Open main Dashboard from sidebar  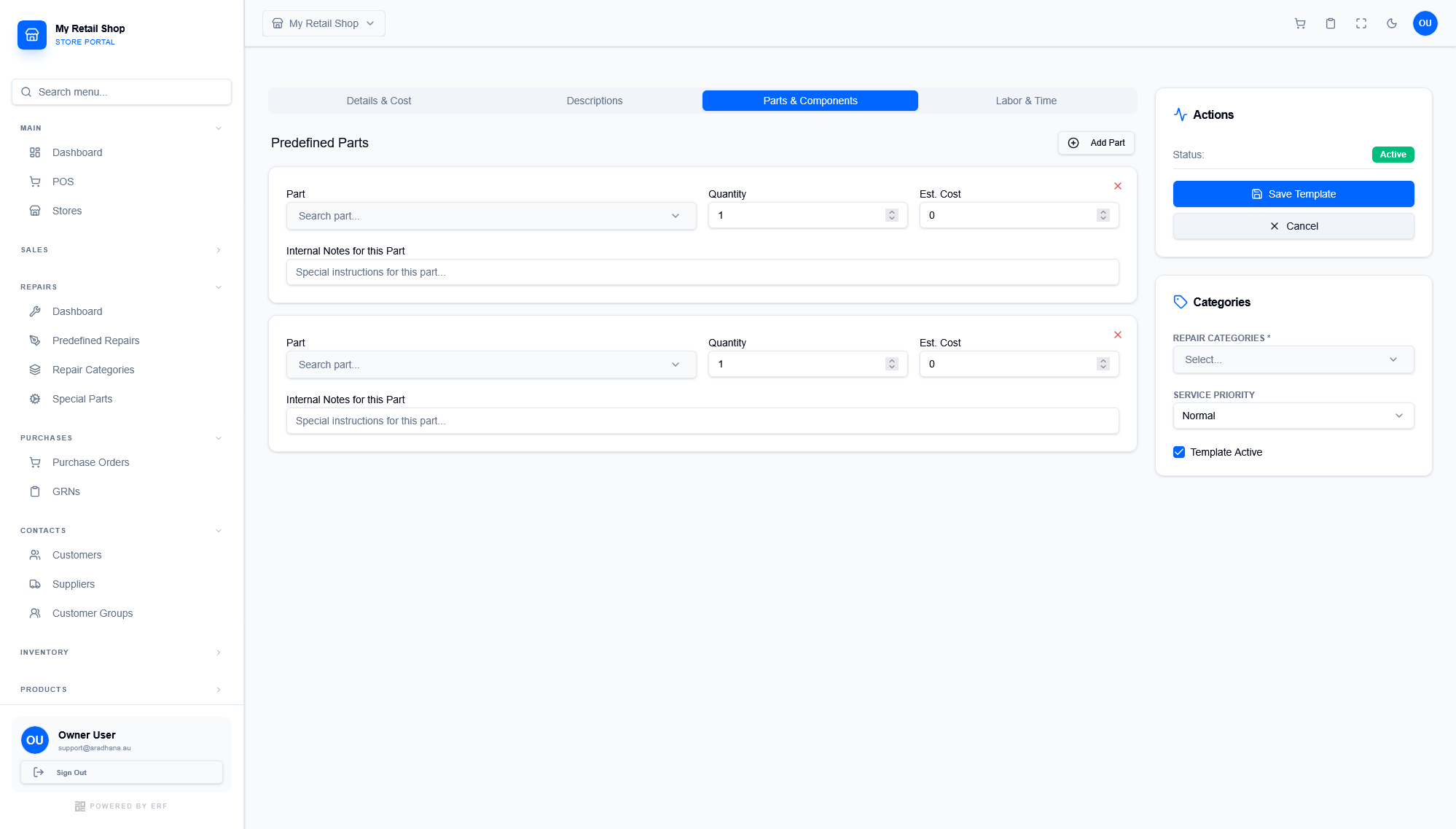tap(122, 152)
